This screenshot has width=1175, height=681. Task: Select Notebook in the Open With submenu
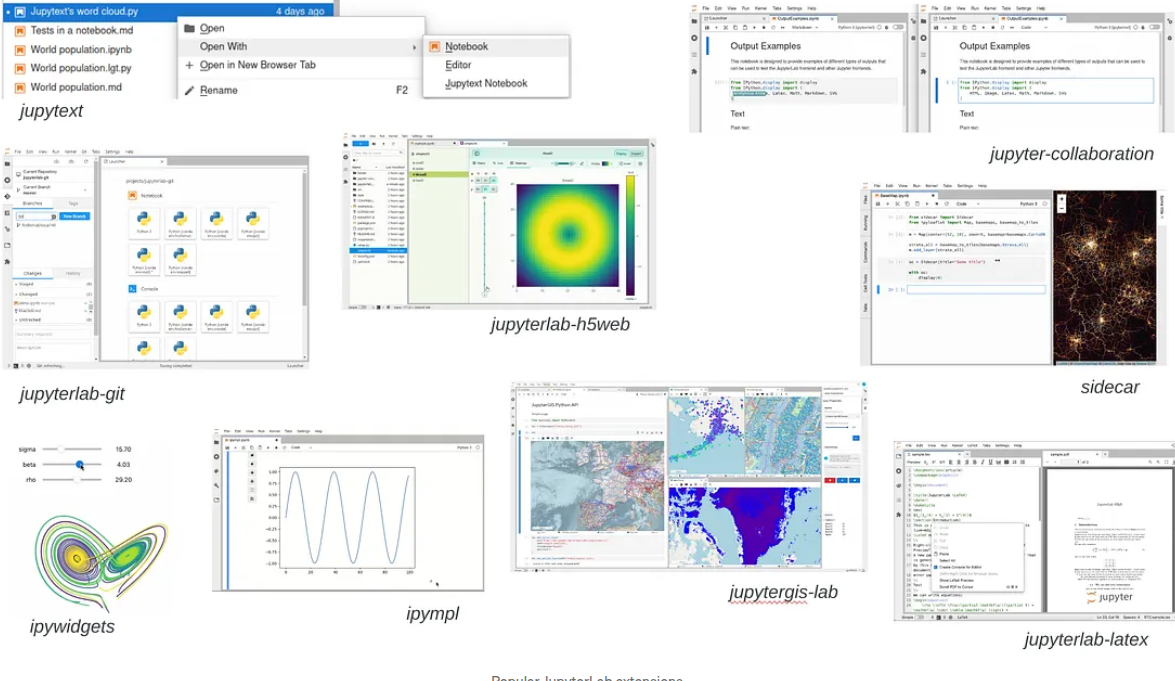tap(466, 46)
